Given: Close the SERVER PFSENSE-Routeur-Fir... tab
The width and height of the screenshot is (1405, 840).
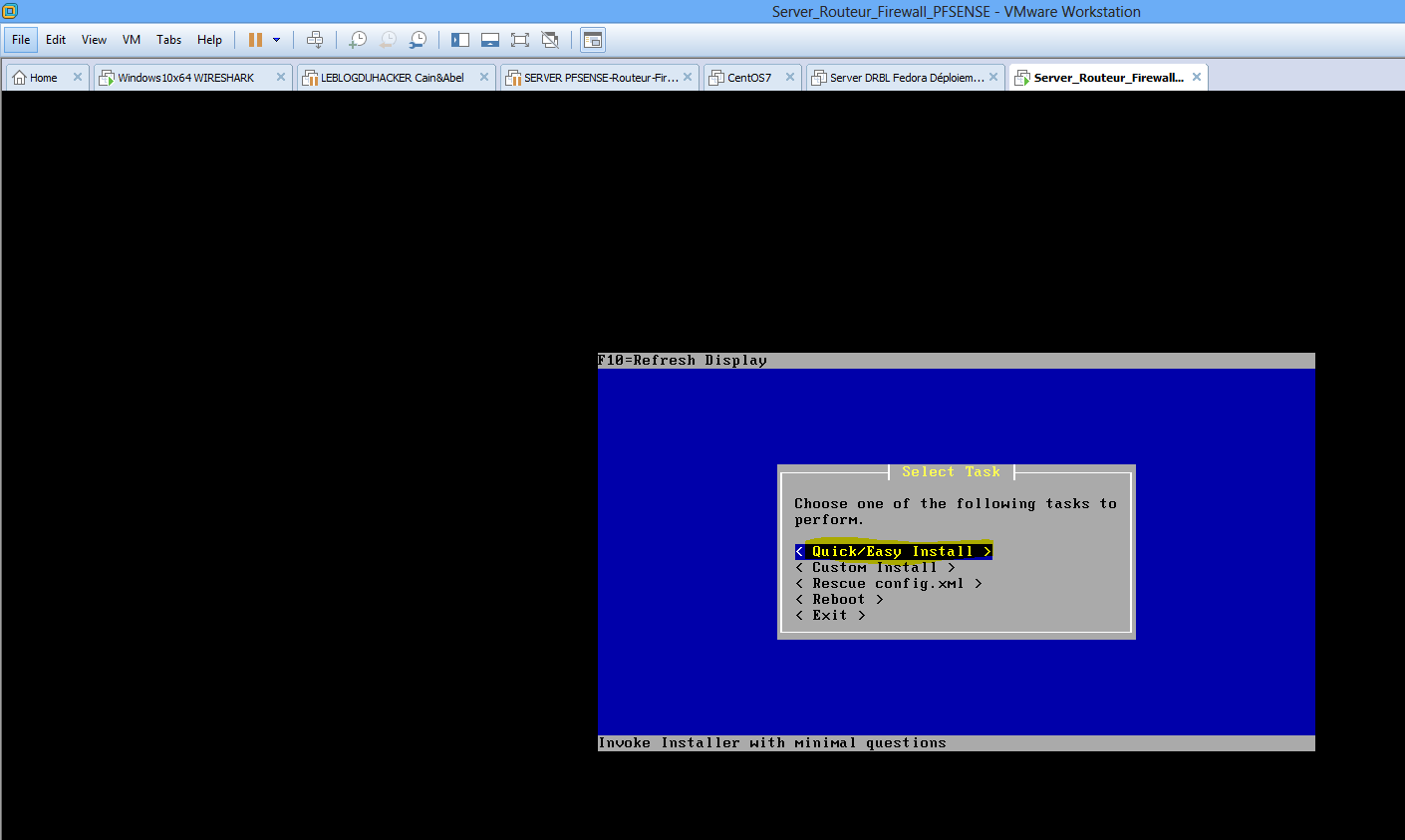Looking at the screenshot, I should click(x=688, y=77).
